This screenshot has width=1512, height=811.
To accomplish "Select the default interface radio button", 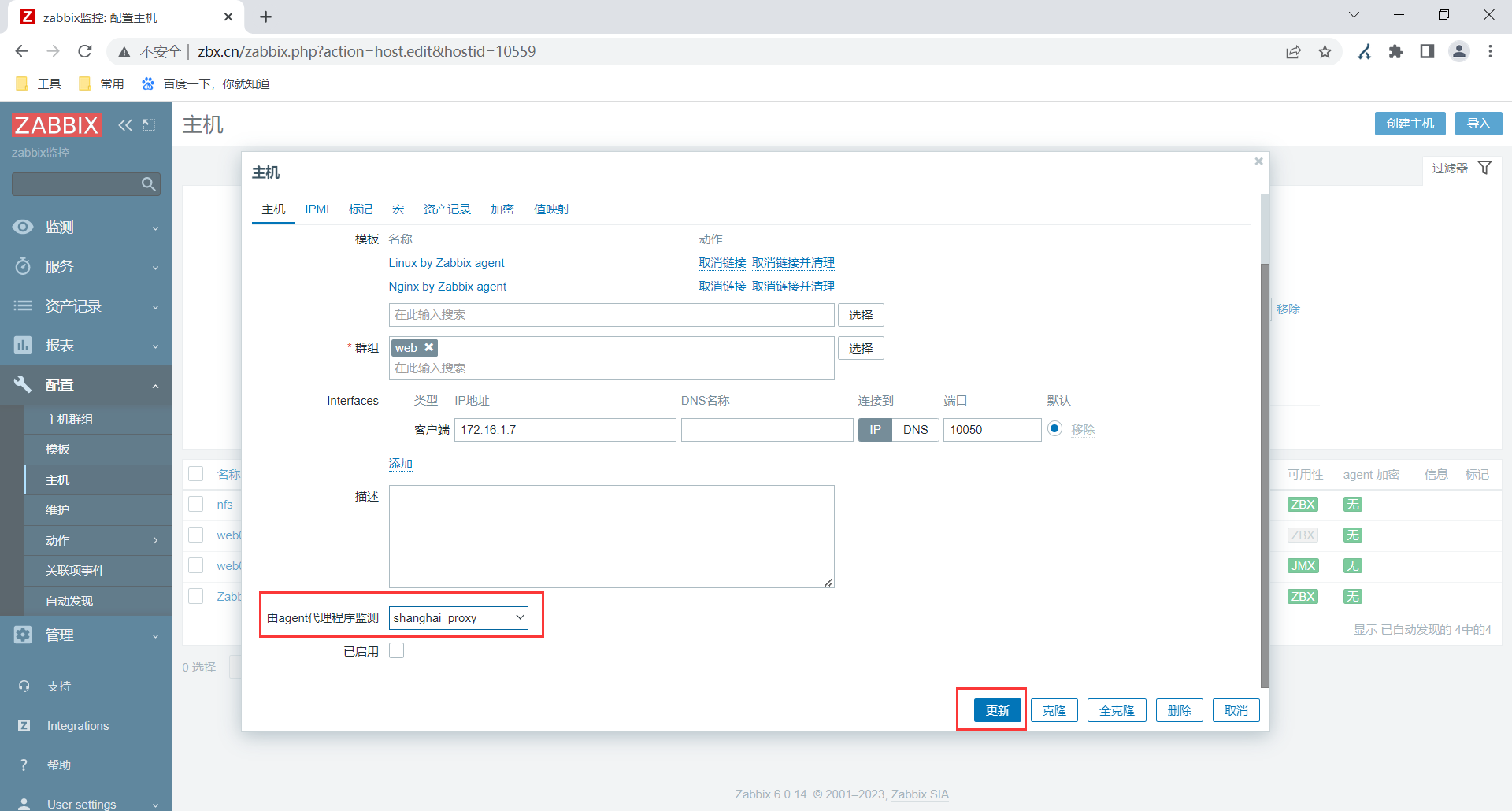I will [x=1055, y=428].
